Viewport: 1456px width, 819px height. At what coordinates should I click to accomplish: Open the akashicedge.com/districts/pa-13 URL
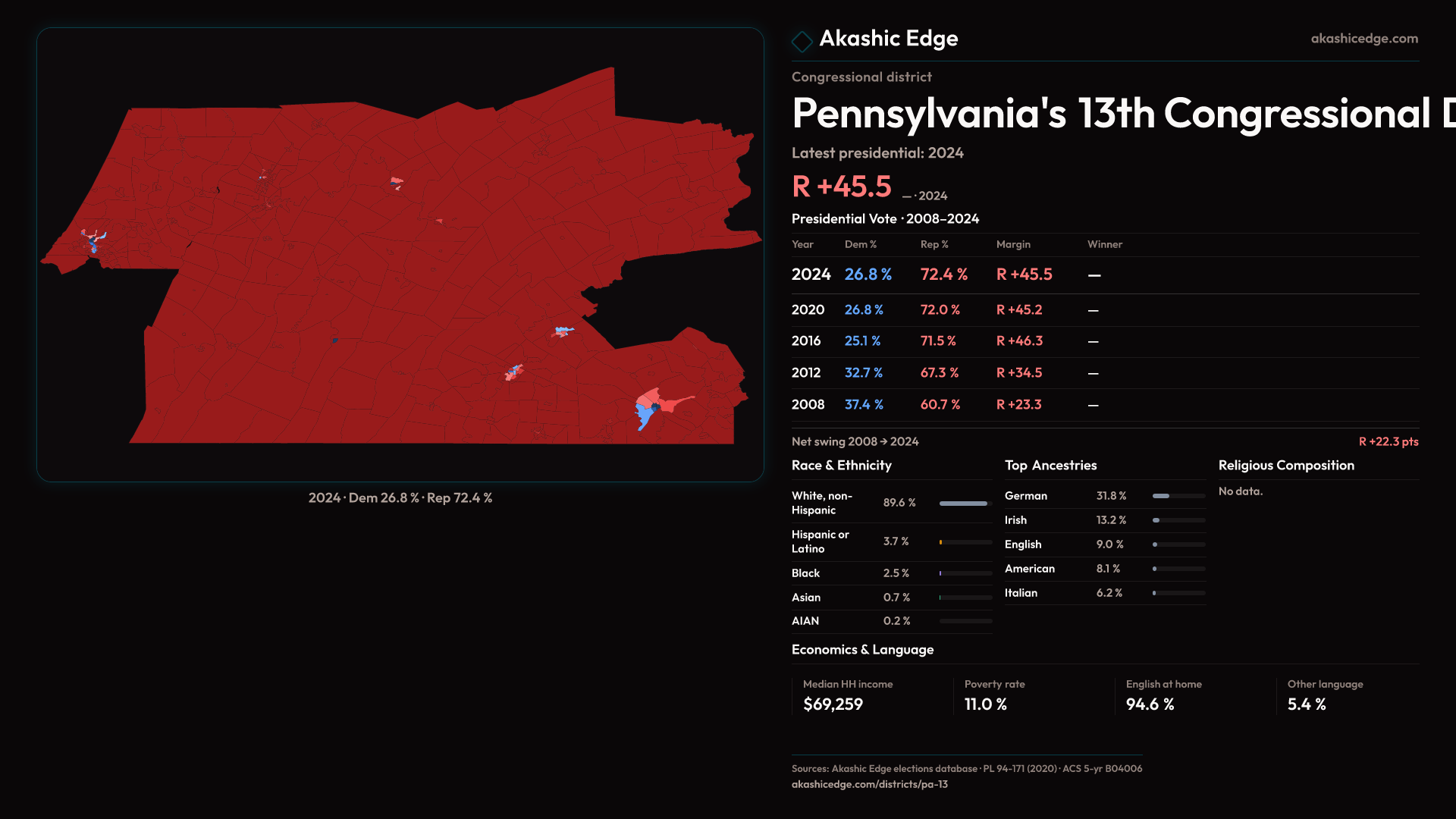pos(869,784)
